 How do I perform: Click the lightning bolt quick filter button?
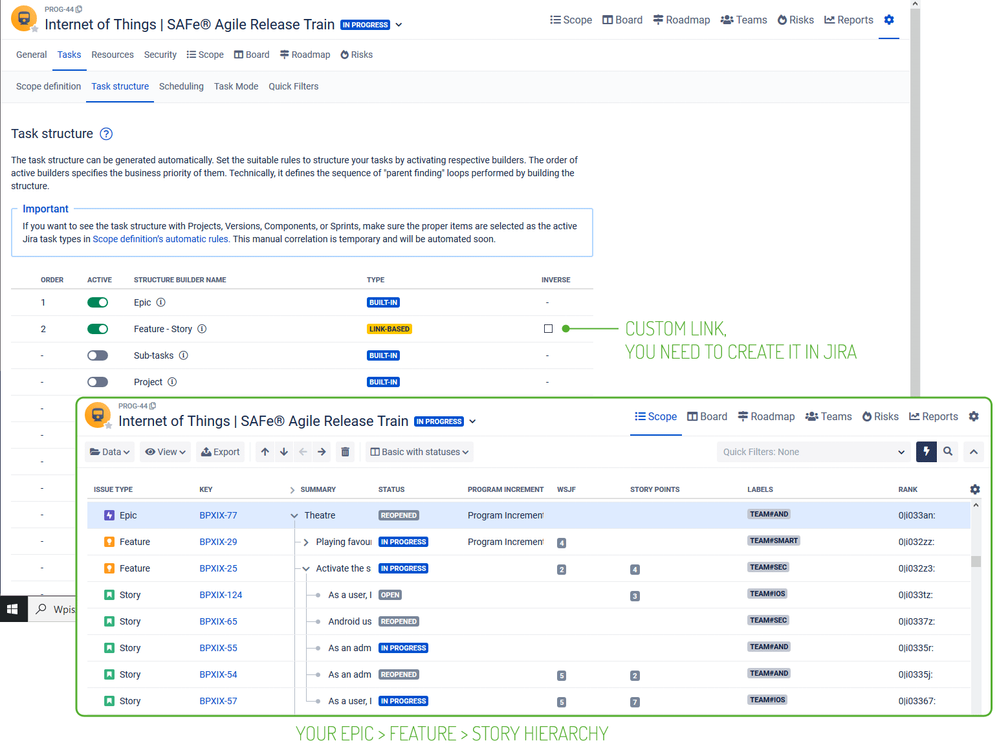[x=926, y=452]
